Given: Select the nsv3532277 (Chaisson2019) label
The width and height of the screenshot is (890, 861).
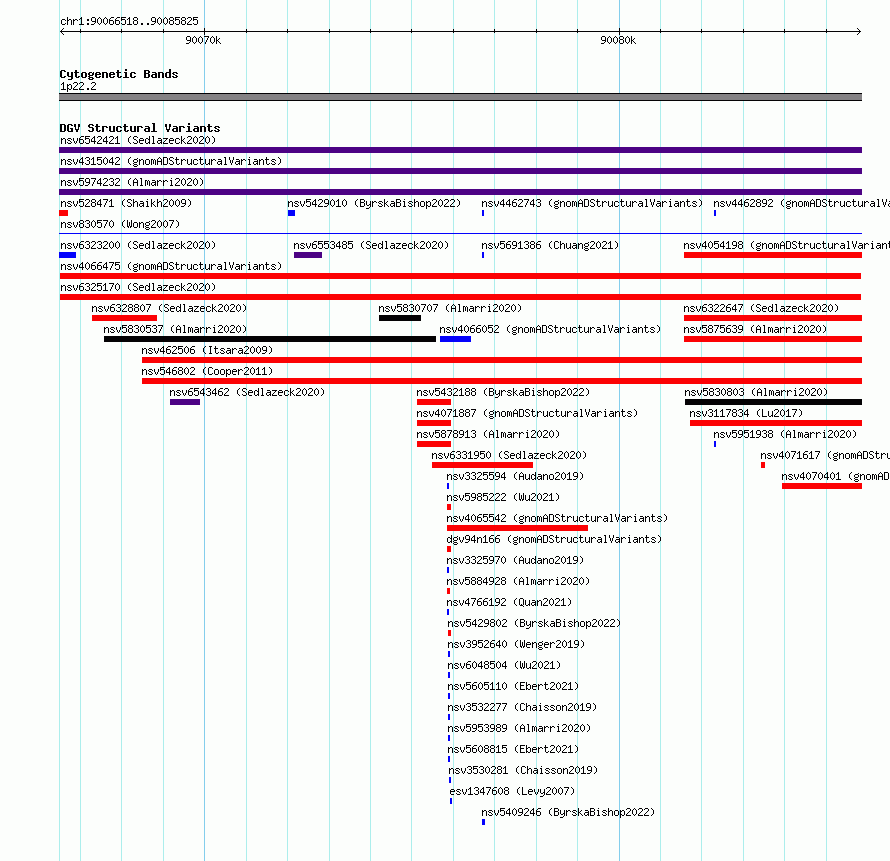Looking at the screenshot, I should pos(522,707).
